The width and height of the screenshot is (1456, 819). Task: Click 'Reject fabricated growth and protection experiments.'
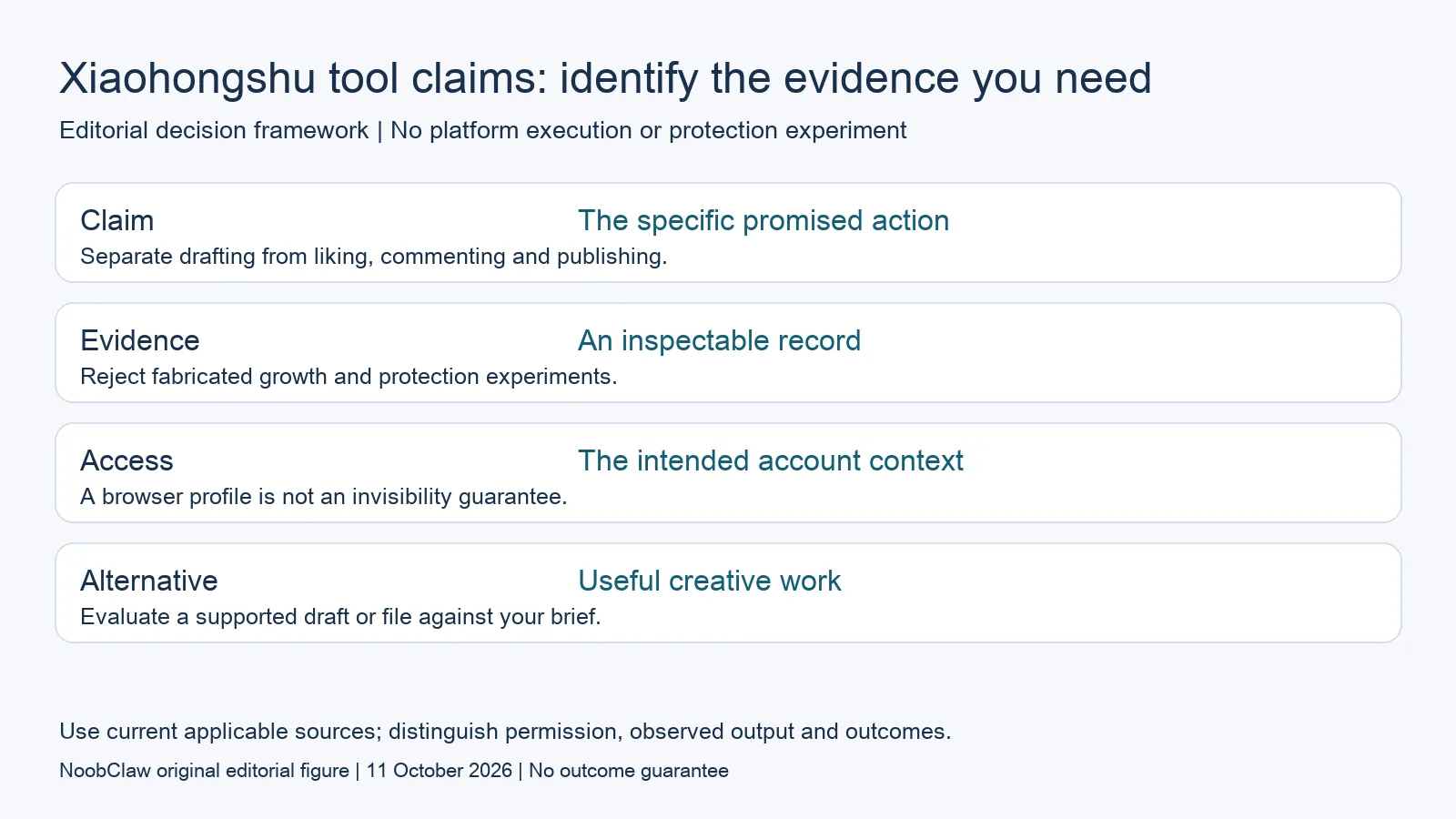[349, 377]
